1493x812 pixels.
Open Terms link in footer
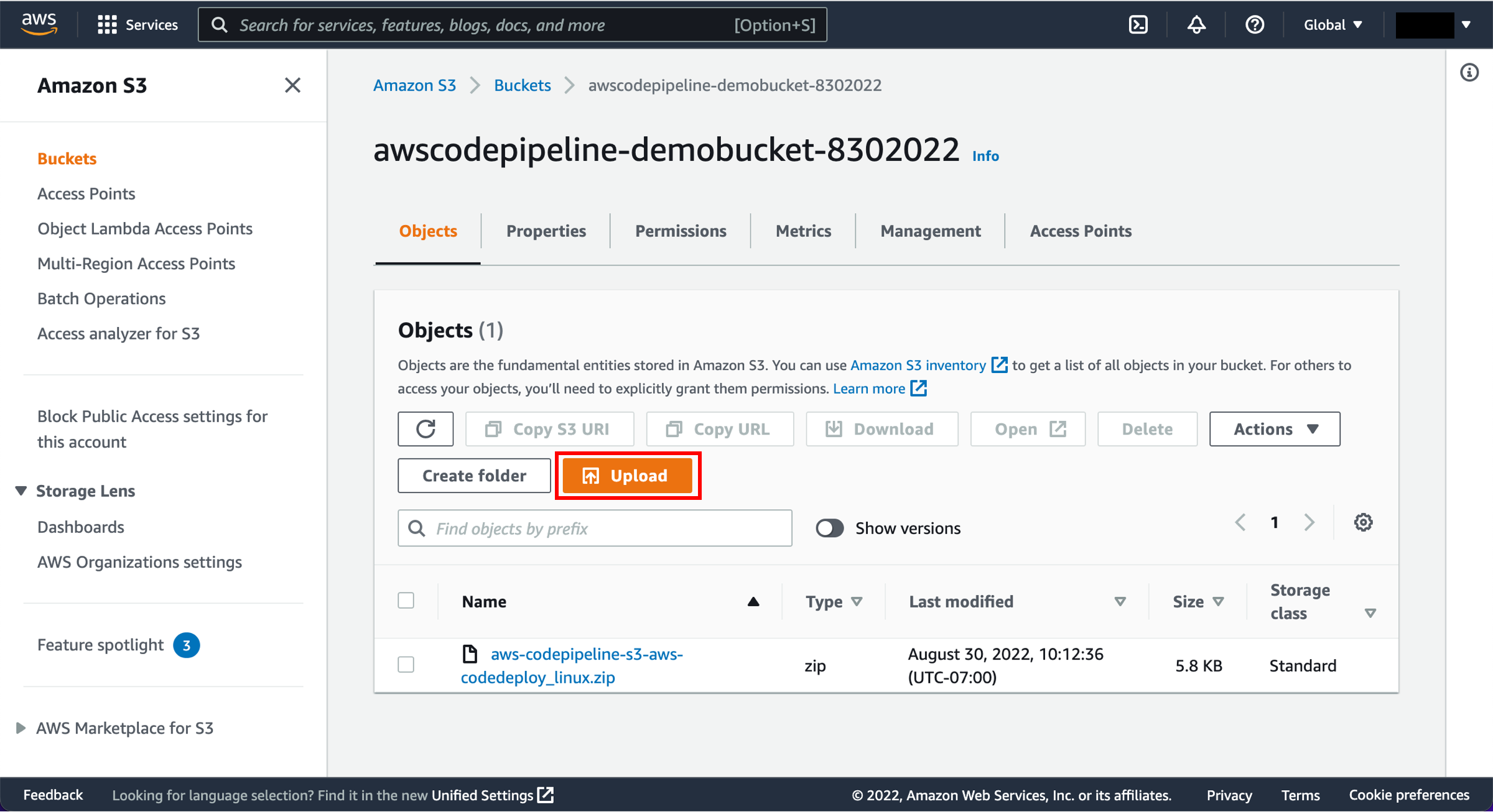tap(1300, 795)
